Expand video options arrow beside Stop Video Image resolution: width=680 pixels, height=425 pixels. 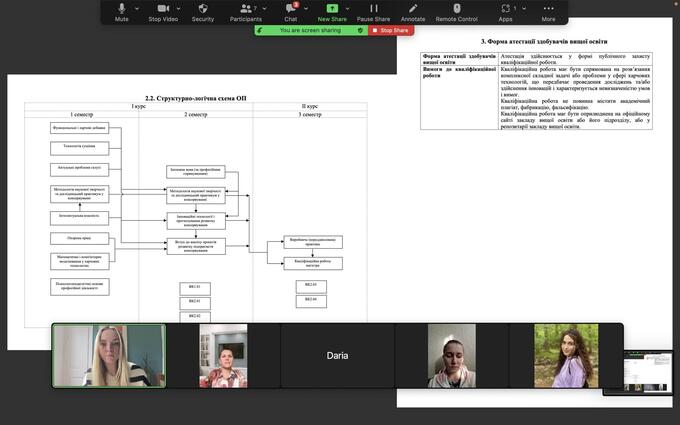pos(181,8)
